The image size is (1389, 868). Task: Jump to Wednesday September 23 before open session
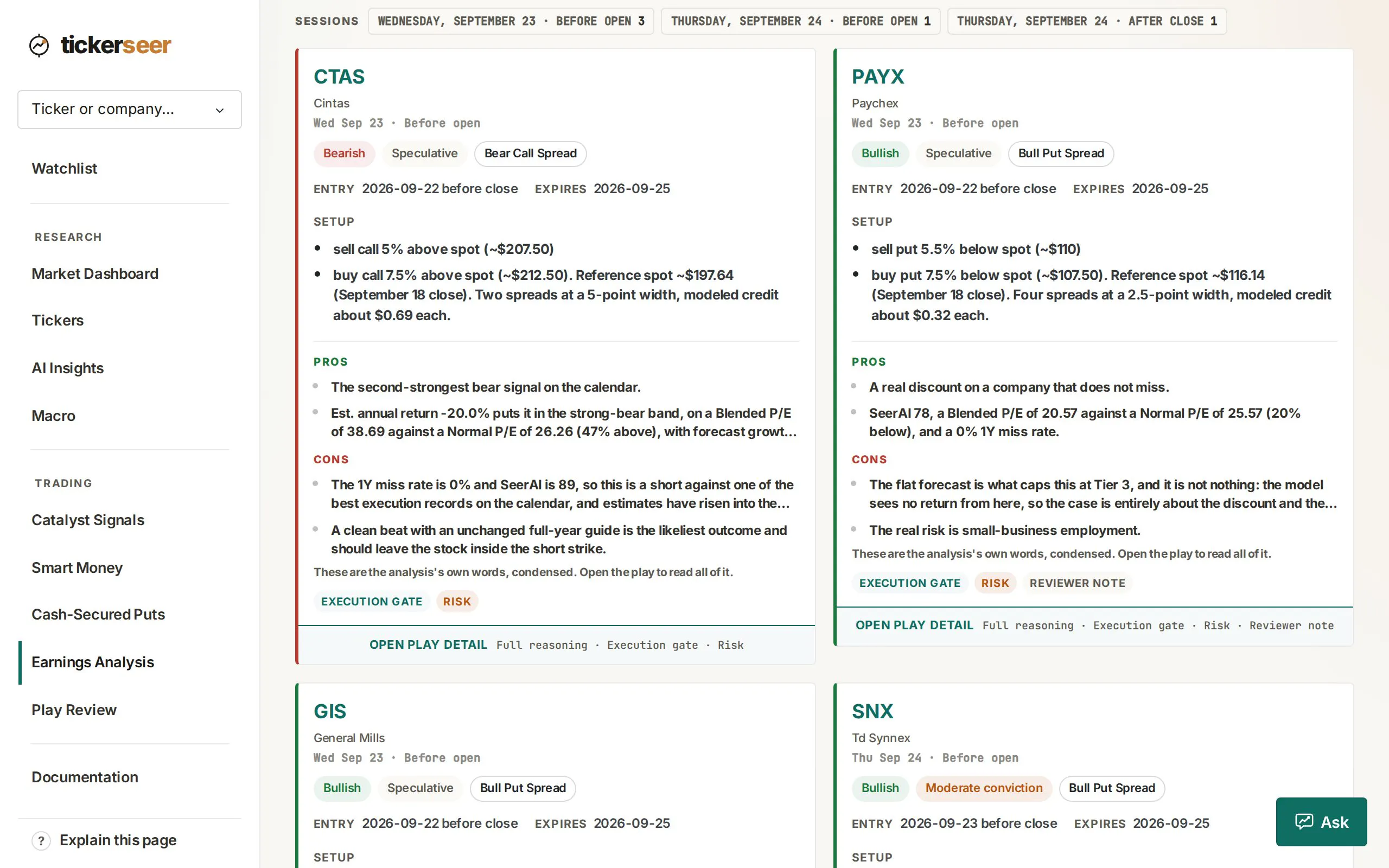[511, 21]
